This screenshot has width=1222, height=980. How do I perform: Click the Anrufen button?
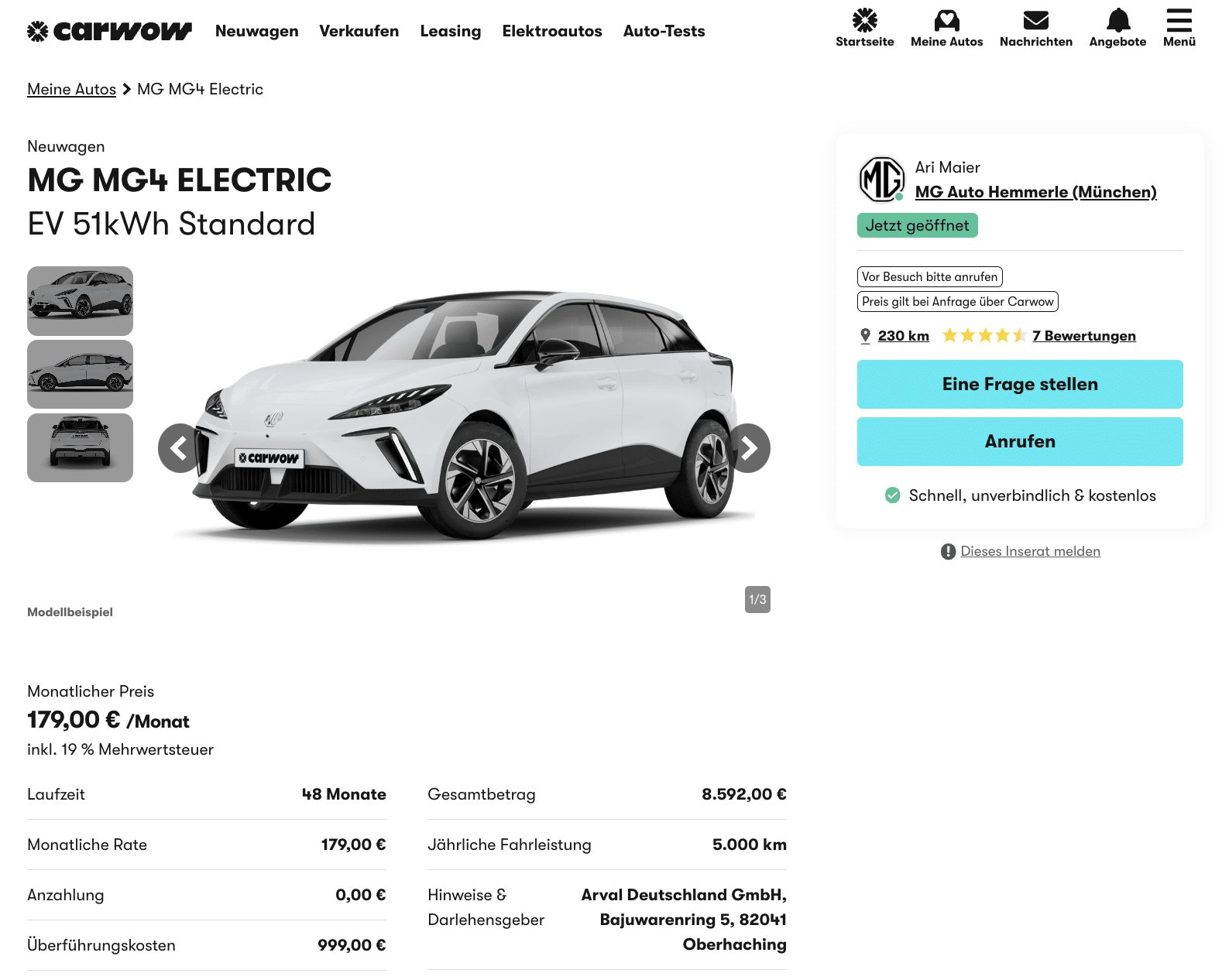click(1020, 441)
